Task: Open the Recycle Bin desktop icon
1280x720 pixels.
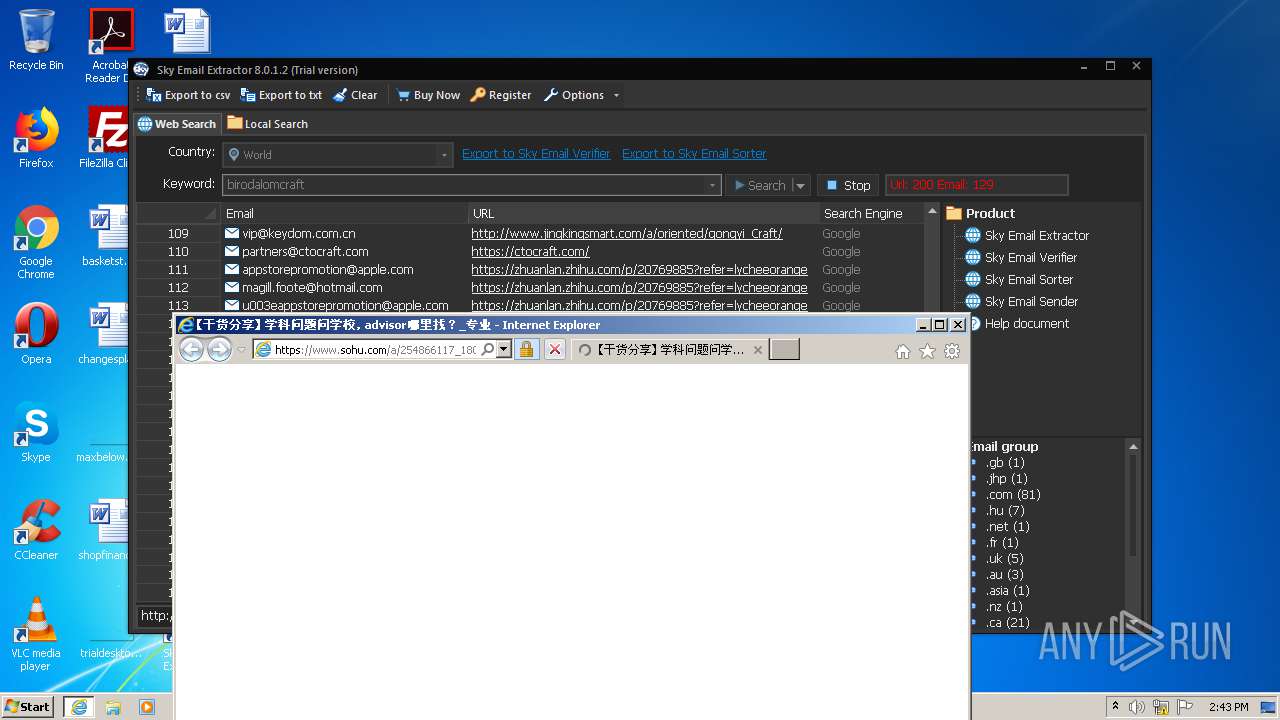Action: 36,40
